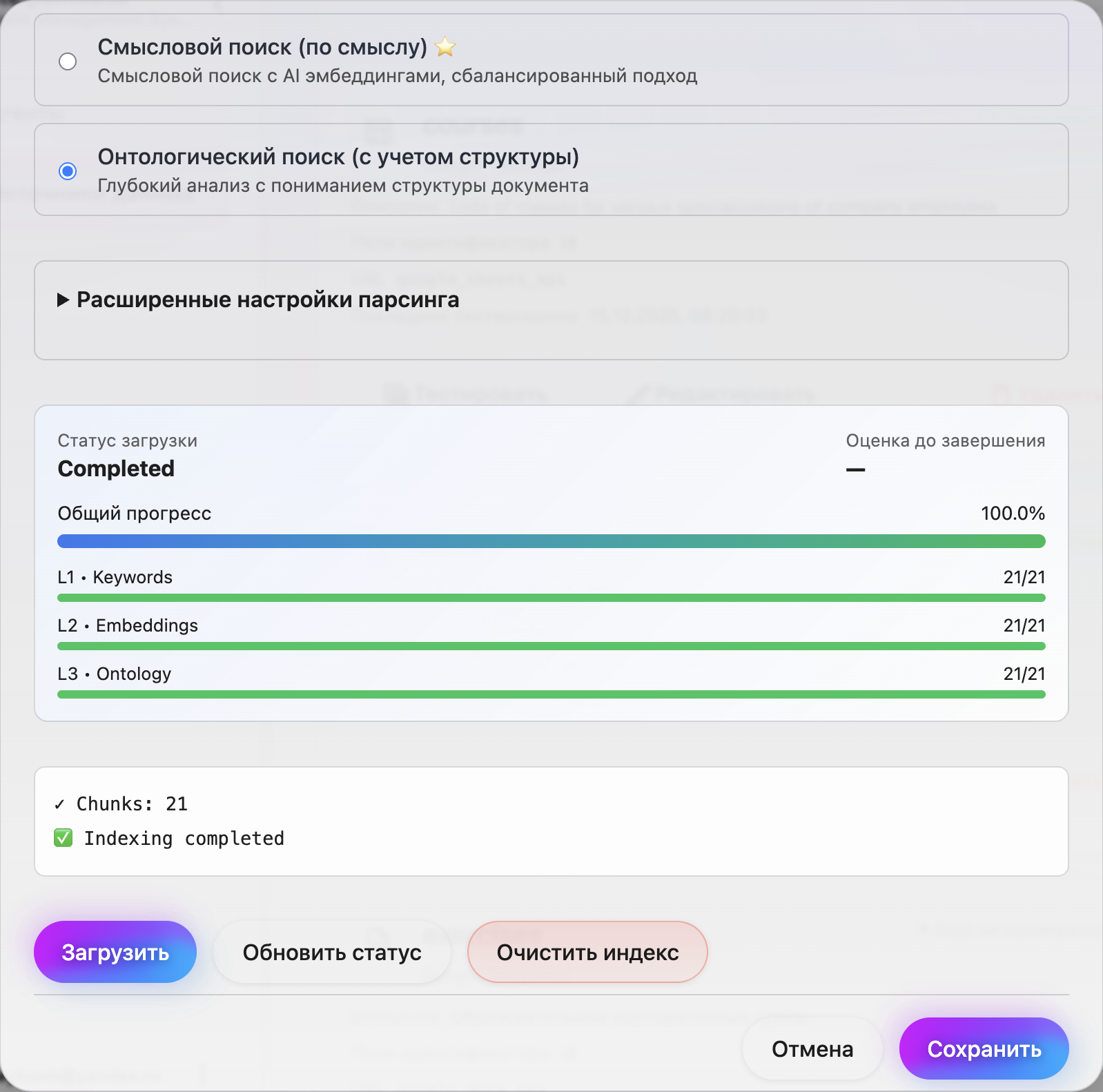This screenshot has height=1092, width=1103.
Task: Click the green checkmark beside Indexing completed
Action: click(64, 838)
